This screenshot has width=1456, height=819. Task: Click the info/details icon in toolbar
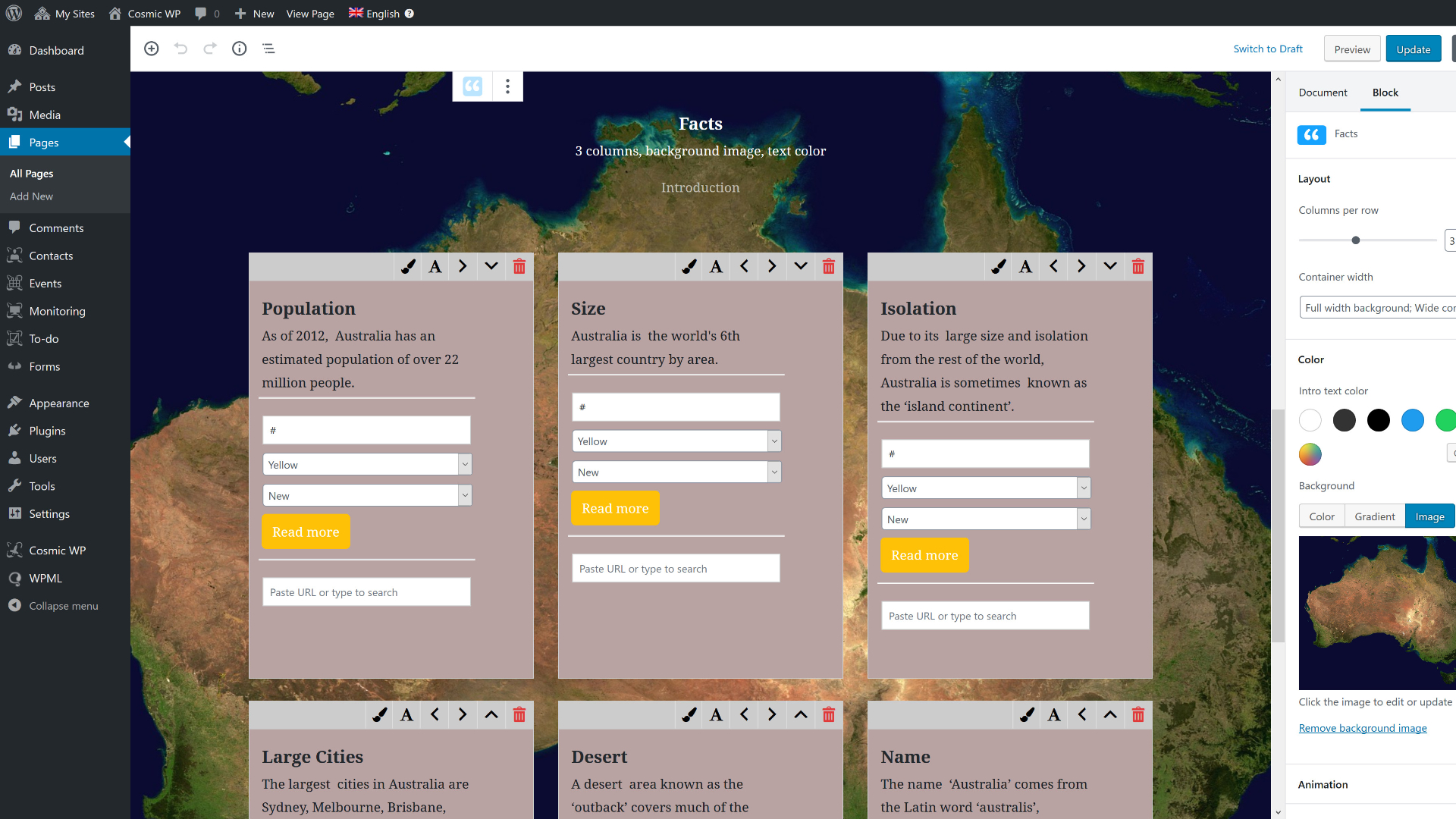point(239,48)
